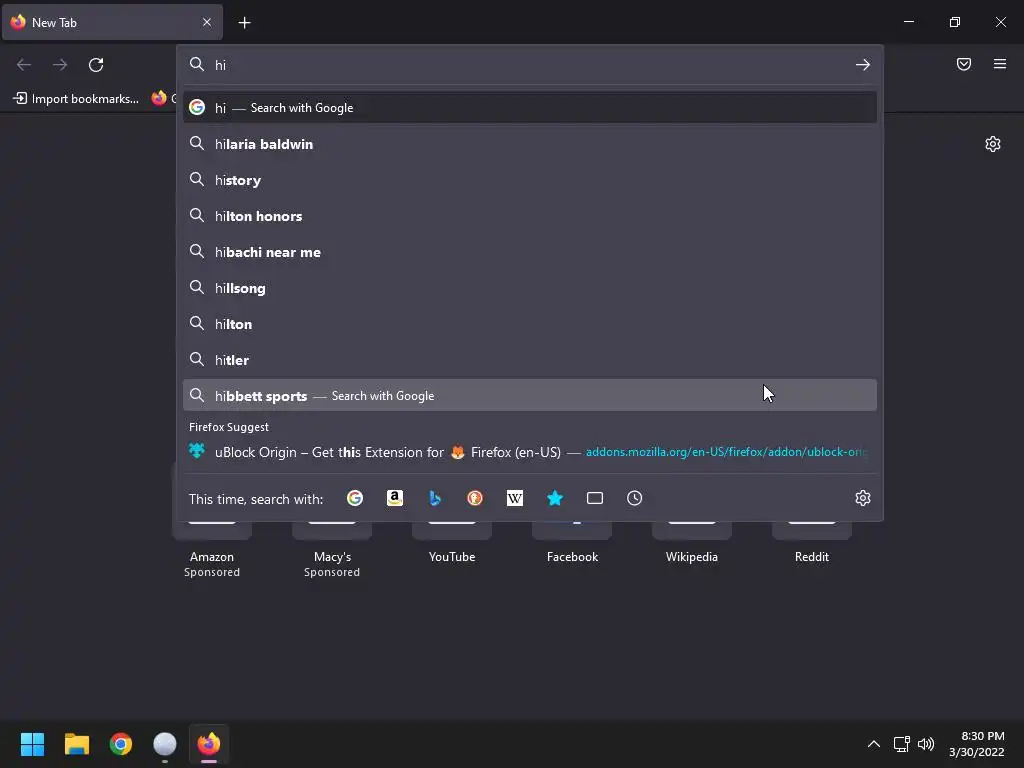The image size is (1024, 768).
Task: Search history using the clock icon
Action: click(635, 498)
